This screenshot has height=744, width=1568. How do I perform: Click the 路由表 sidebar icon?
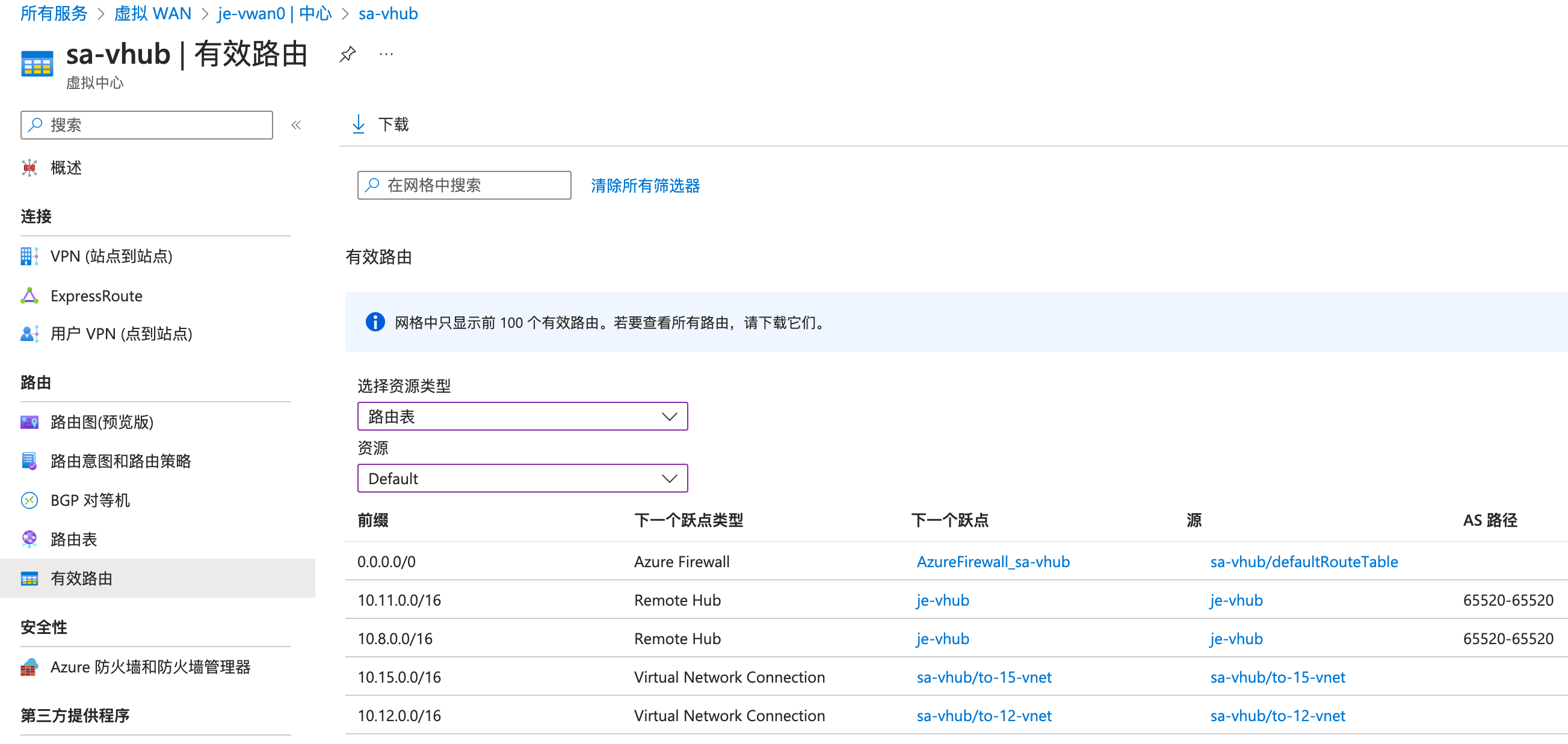point(29,540)
